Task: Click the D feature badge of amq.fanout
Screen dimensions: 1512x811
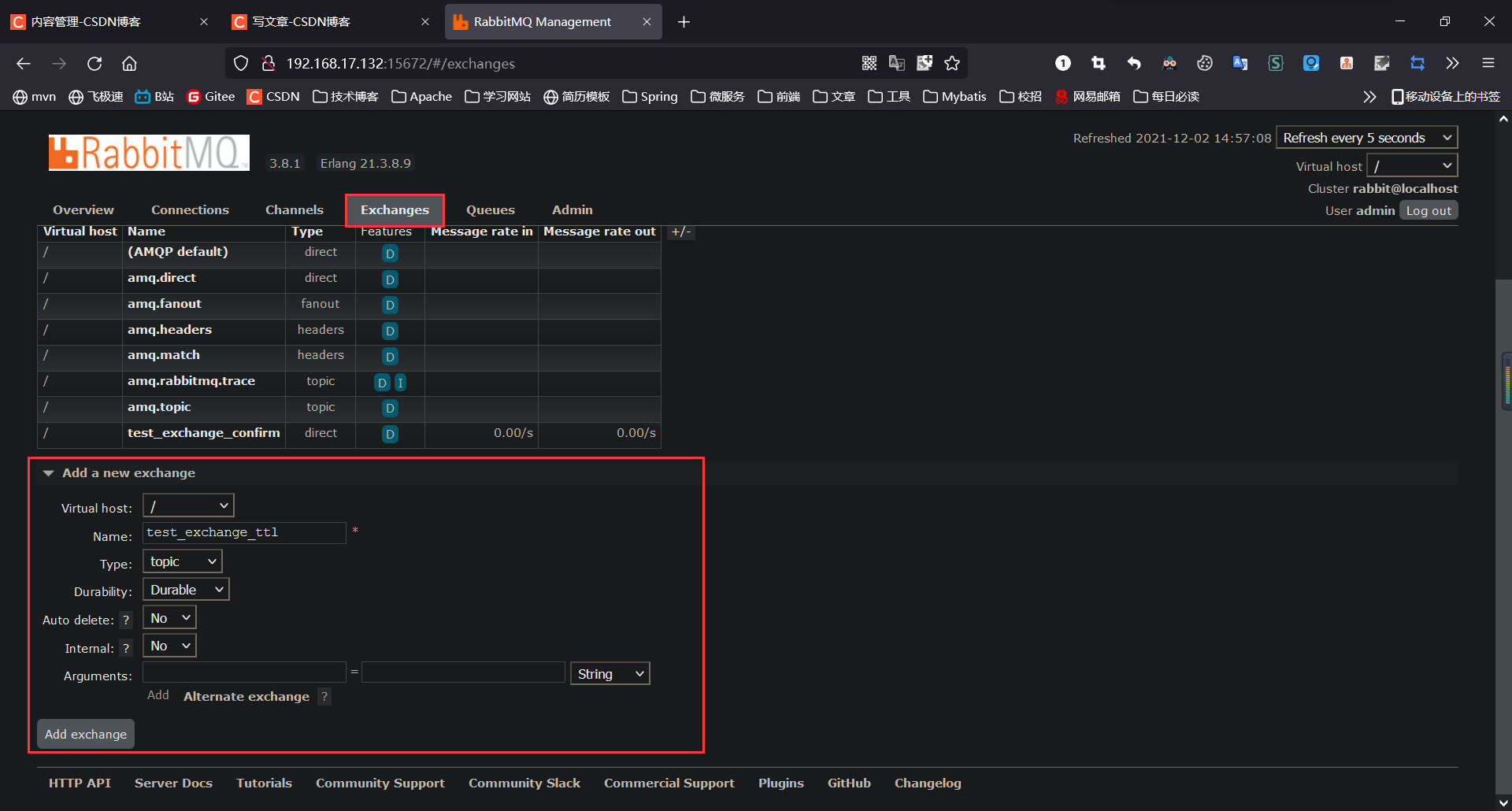Action: pos(390,306)
